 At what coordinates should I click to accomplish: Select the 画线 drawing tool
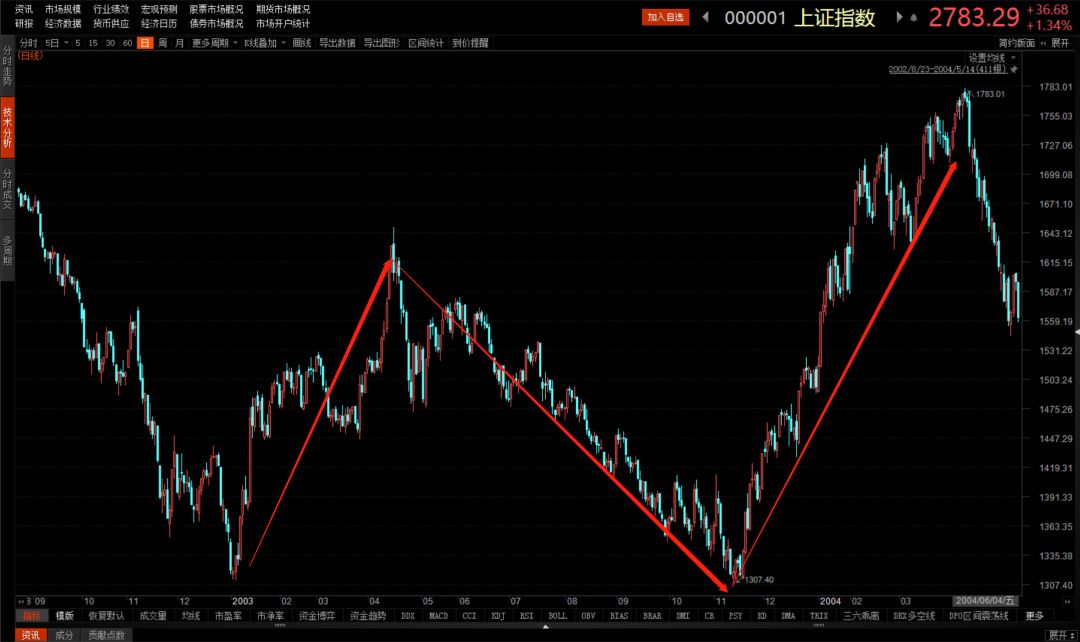pyautogui.click(x=302, y=43)
